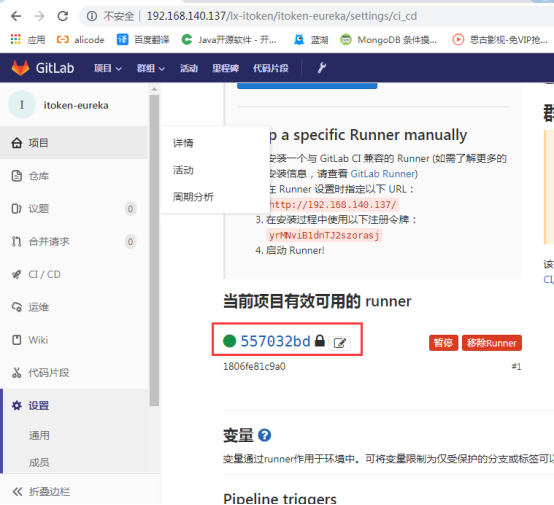Open 活动 in the top navbar
Screen dimensions: 554x505
(189, 68)
